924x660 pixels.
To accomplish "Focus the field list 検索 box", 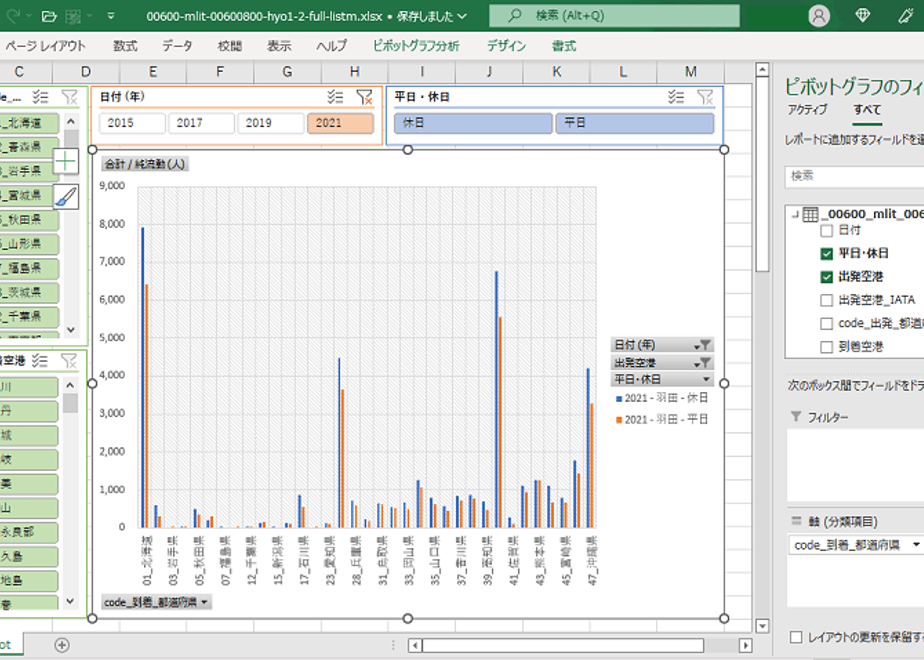I will pos(854,176).
